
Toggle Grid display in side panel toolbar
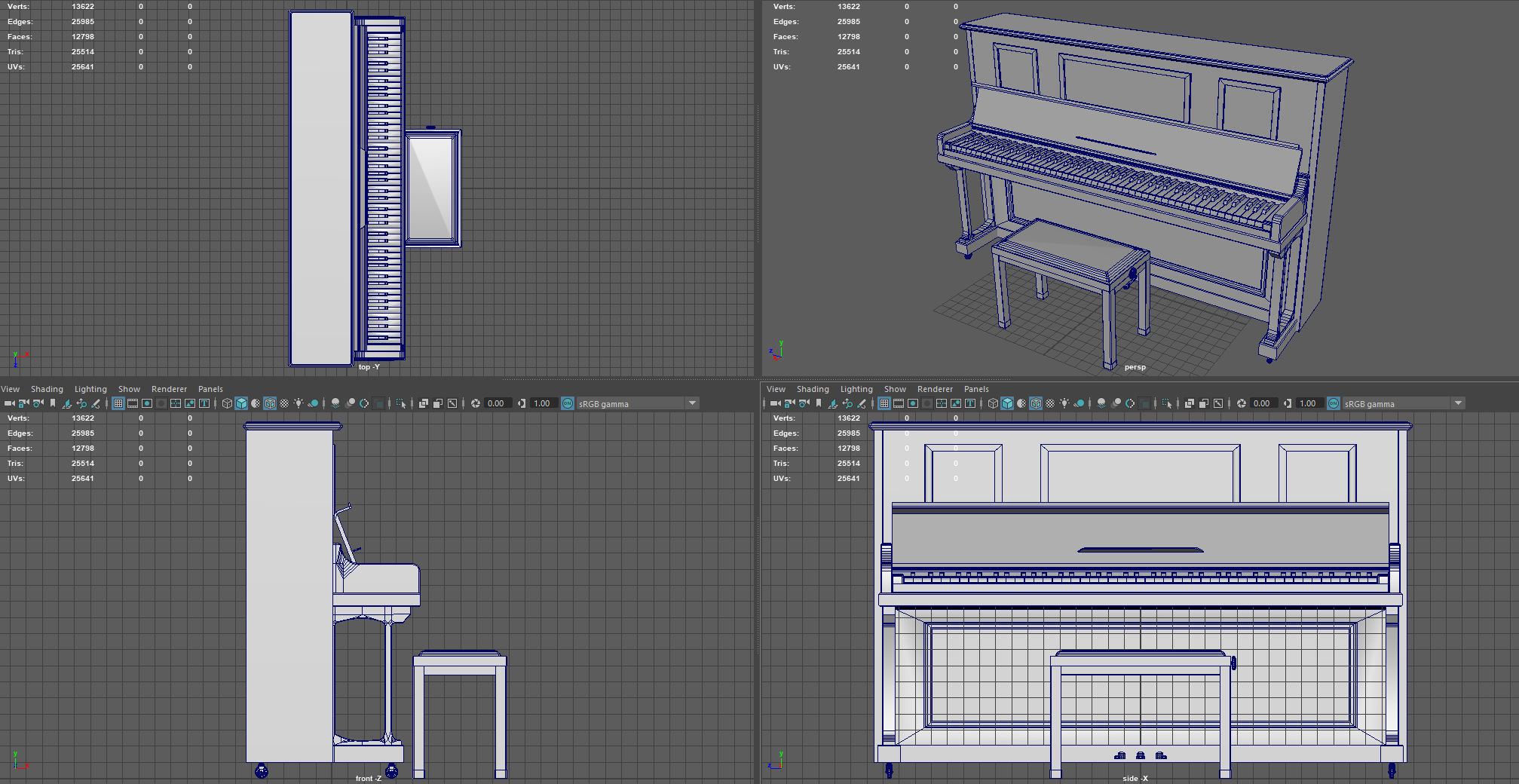pyautogui.click(x=884, y=403)
